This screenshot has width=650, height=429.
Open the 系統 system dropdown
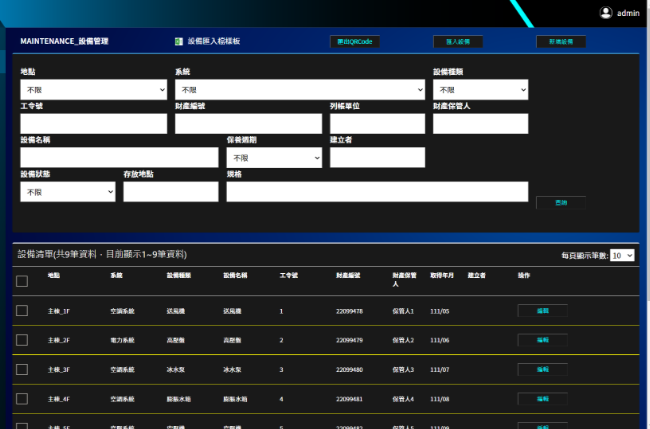pos(299,90)
